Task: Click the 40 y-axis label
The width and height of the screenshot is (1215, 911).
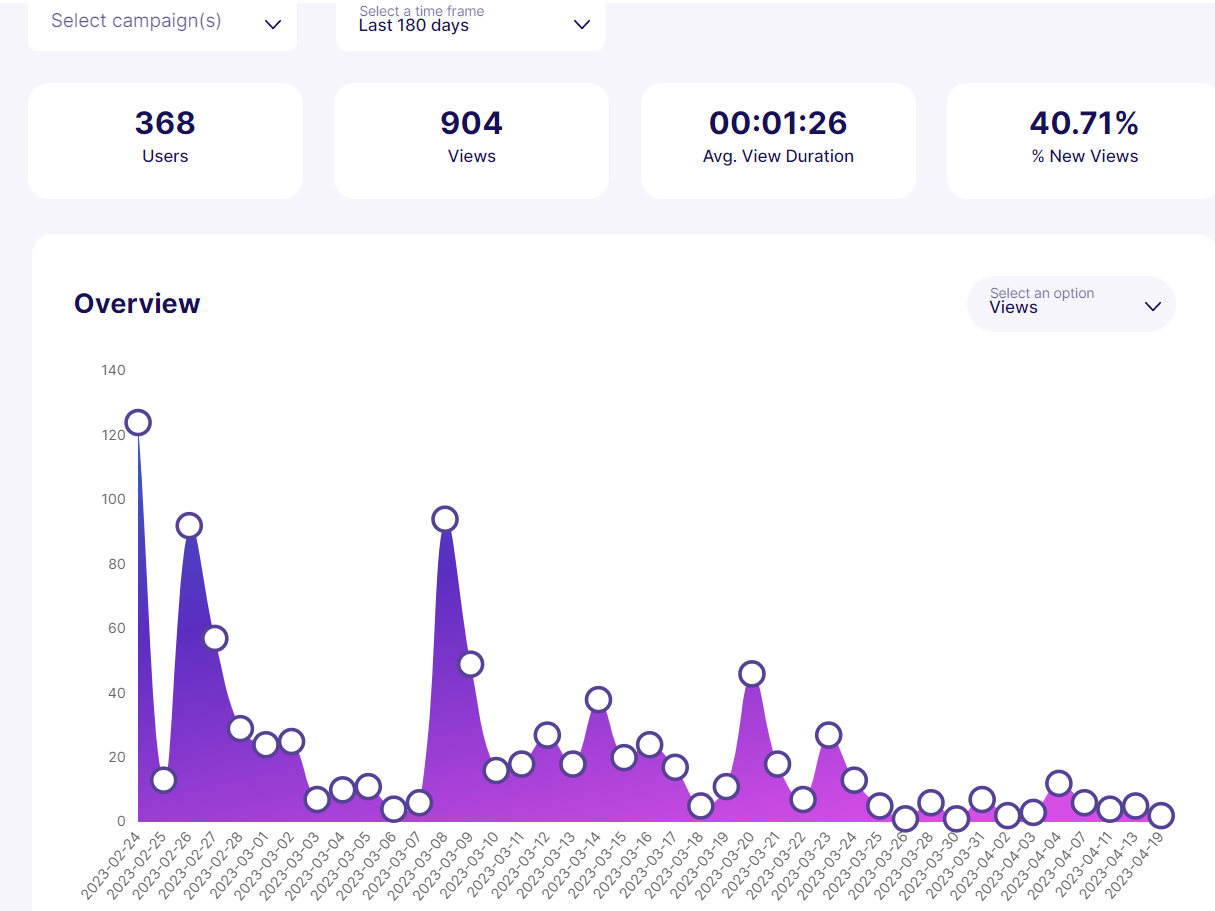Action: click(x=118, y=693)
